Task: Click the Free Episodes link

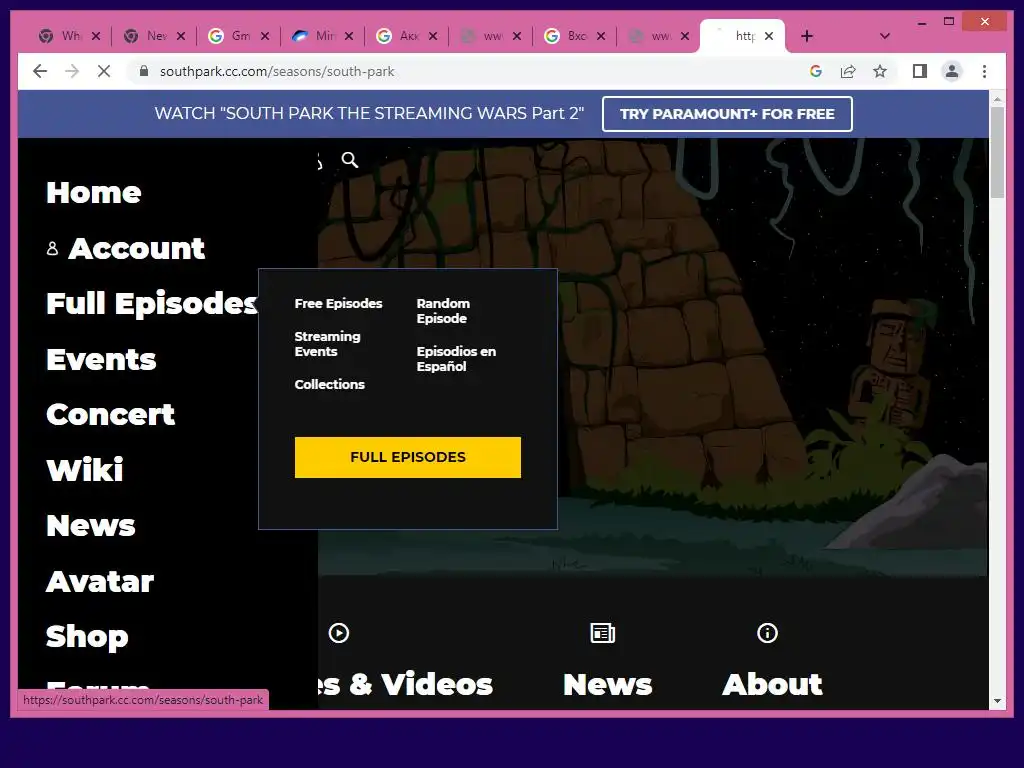Action: (338, 304)
